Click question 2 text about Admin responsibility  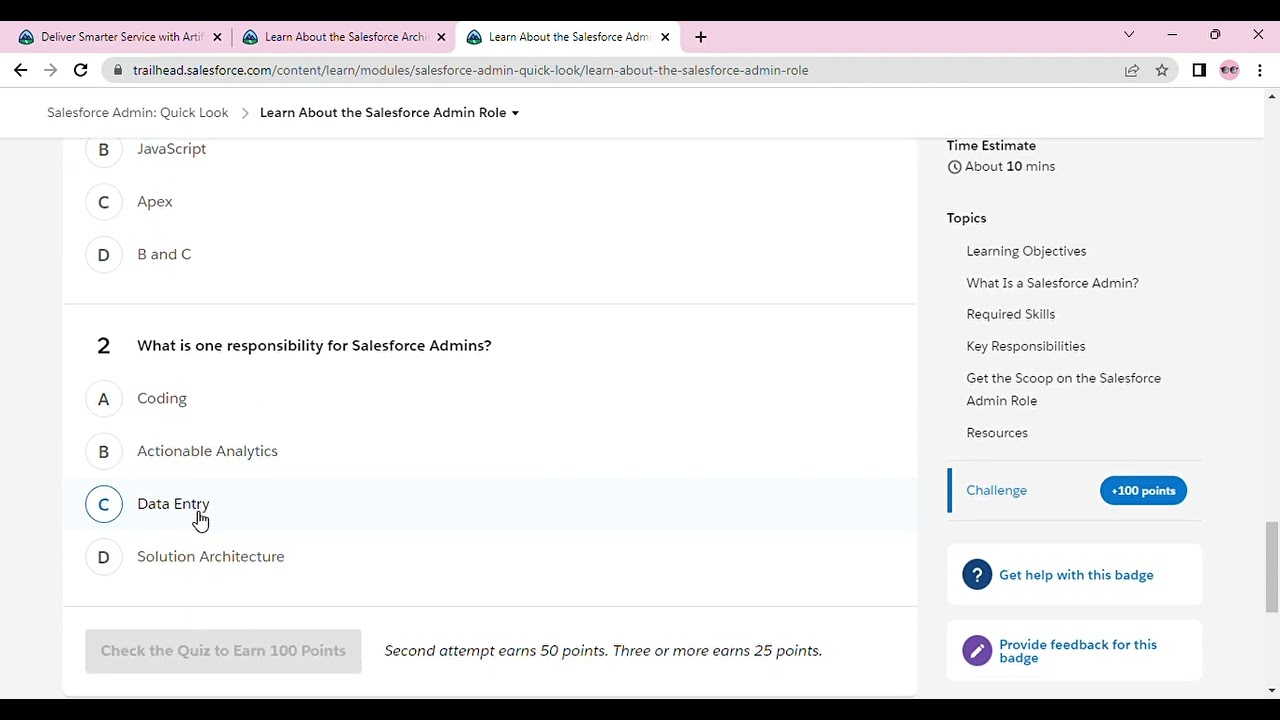pos(314,346)
